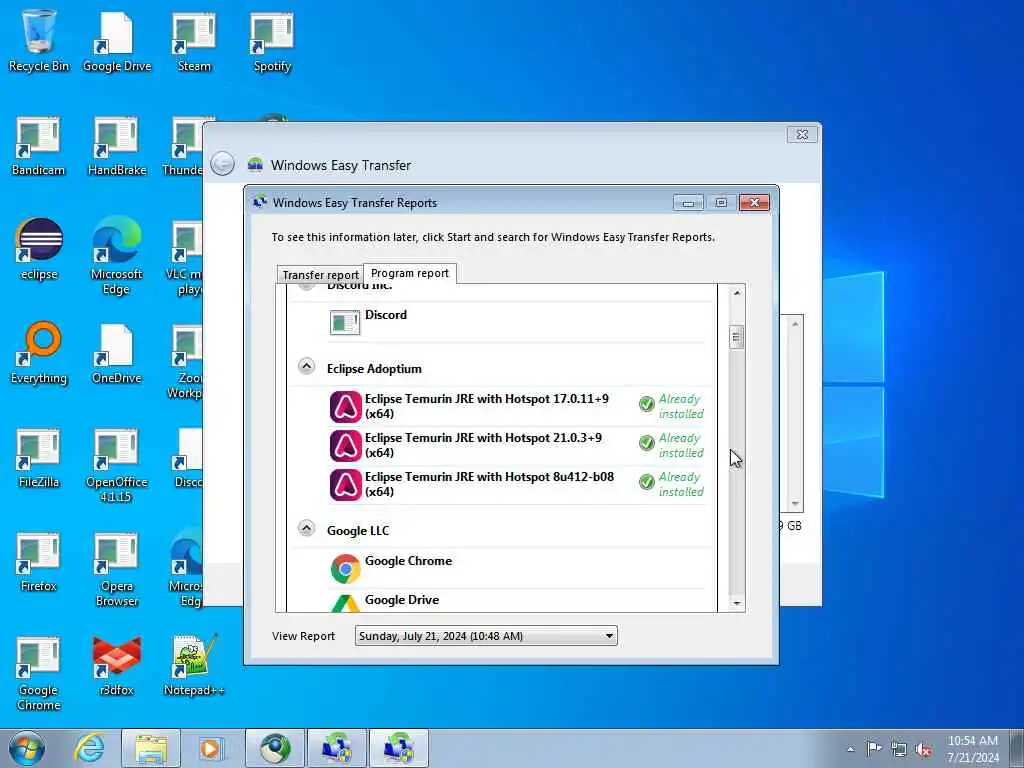Close the Windows Easy Transfer Reports window

pos(754,202)
